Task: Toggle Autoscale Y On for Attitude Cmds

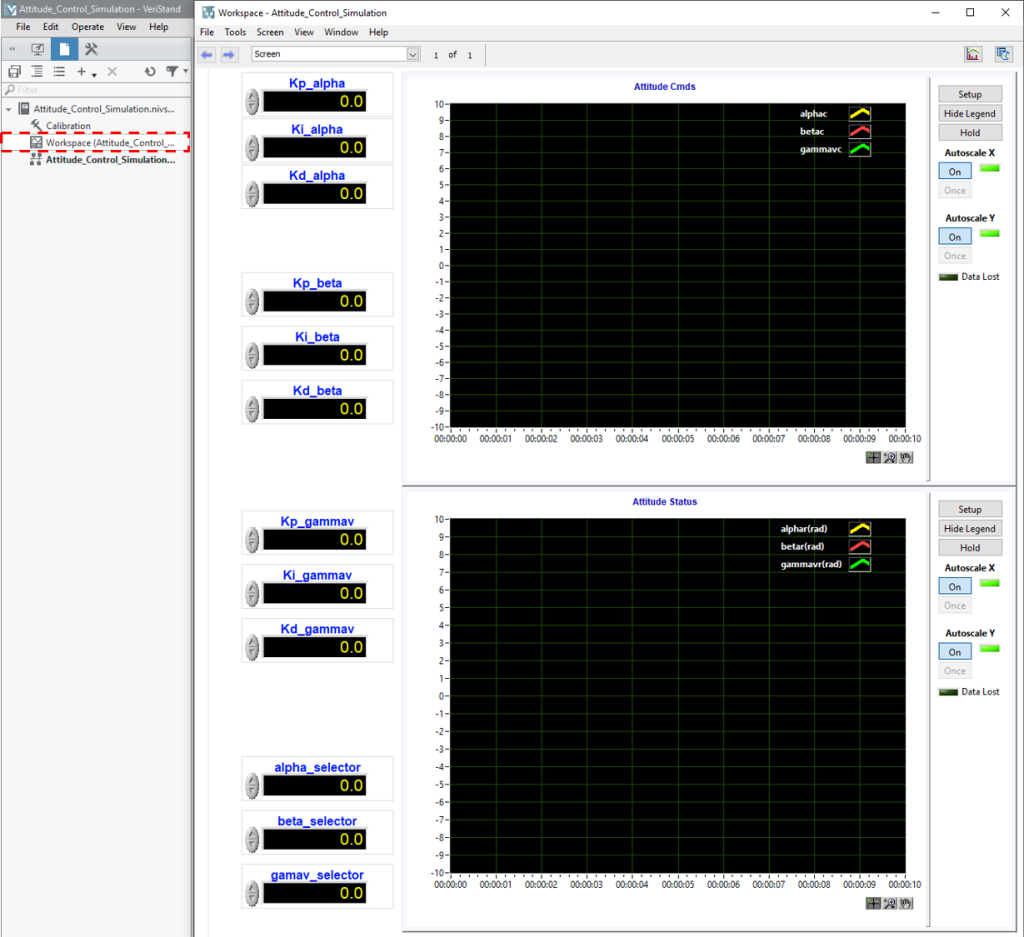Action: (x=955, y=236)
